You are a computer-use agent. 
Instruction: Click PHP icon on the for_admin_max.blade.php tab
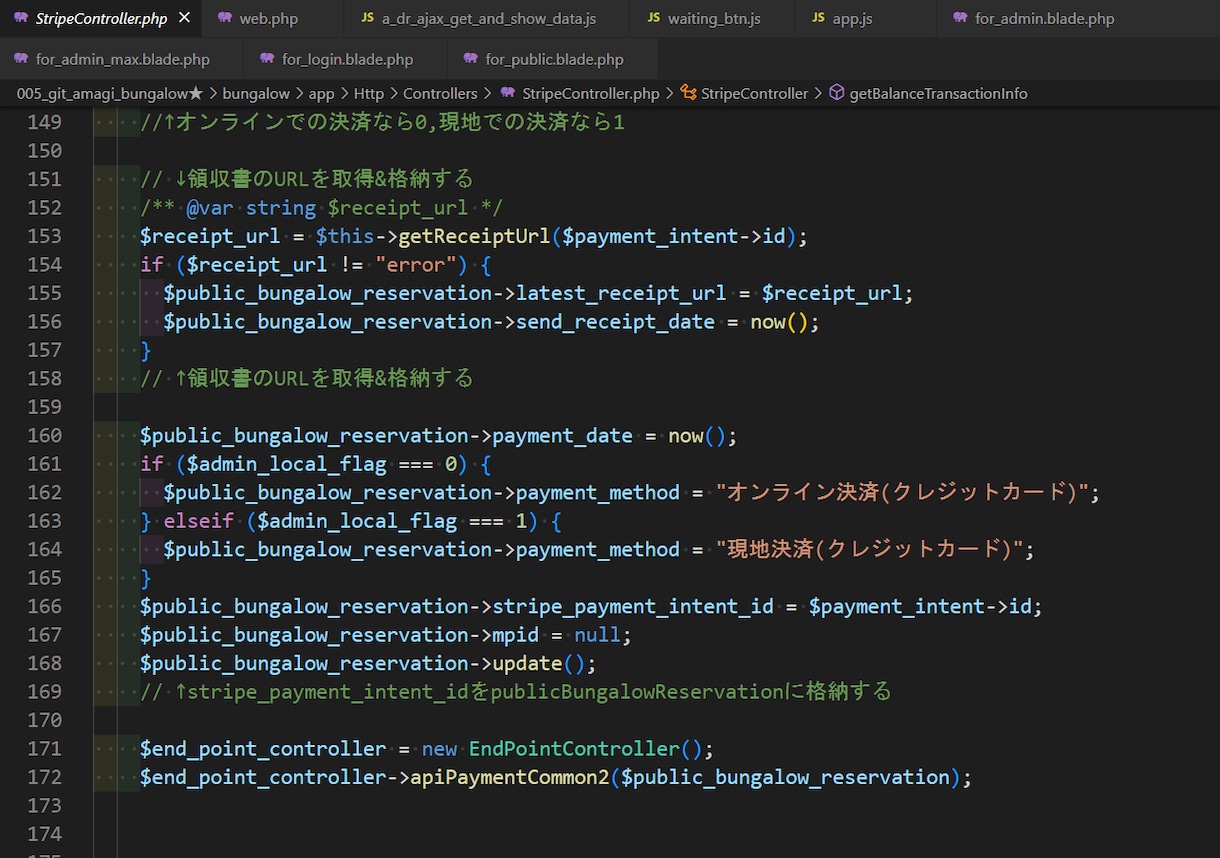(20, 59)
